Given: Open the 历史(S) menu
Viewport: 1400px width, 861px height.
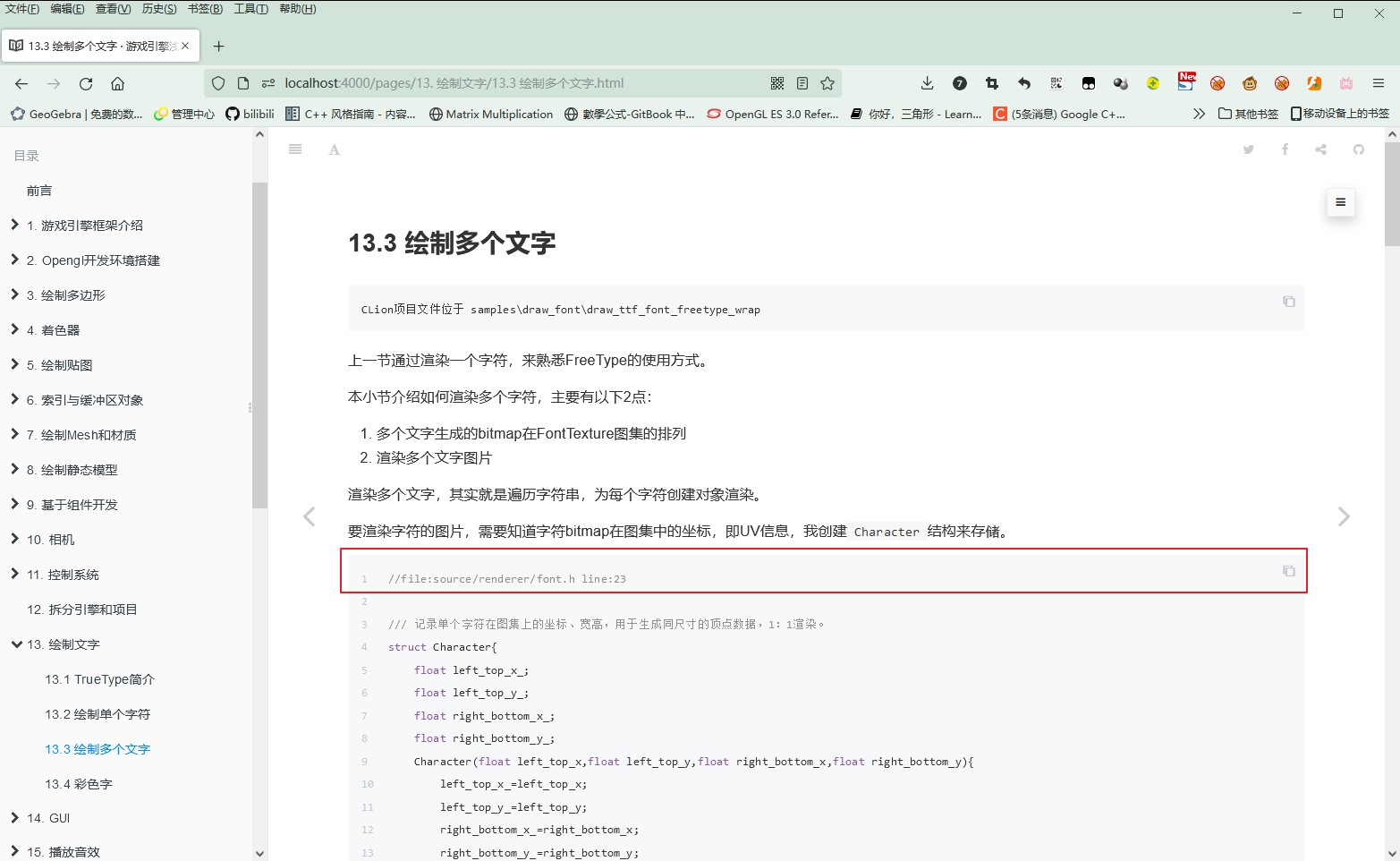Looking at the screenshot, I should click(159, 9).
